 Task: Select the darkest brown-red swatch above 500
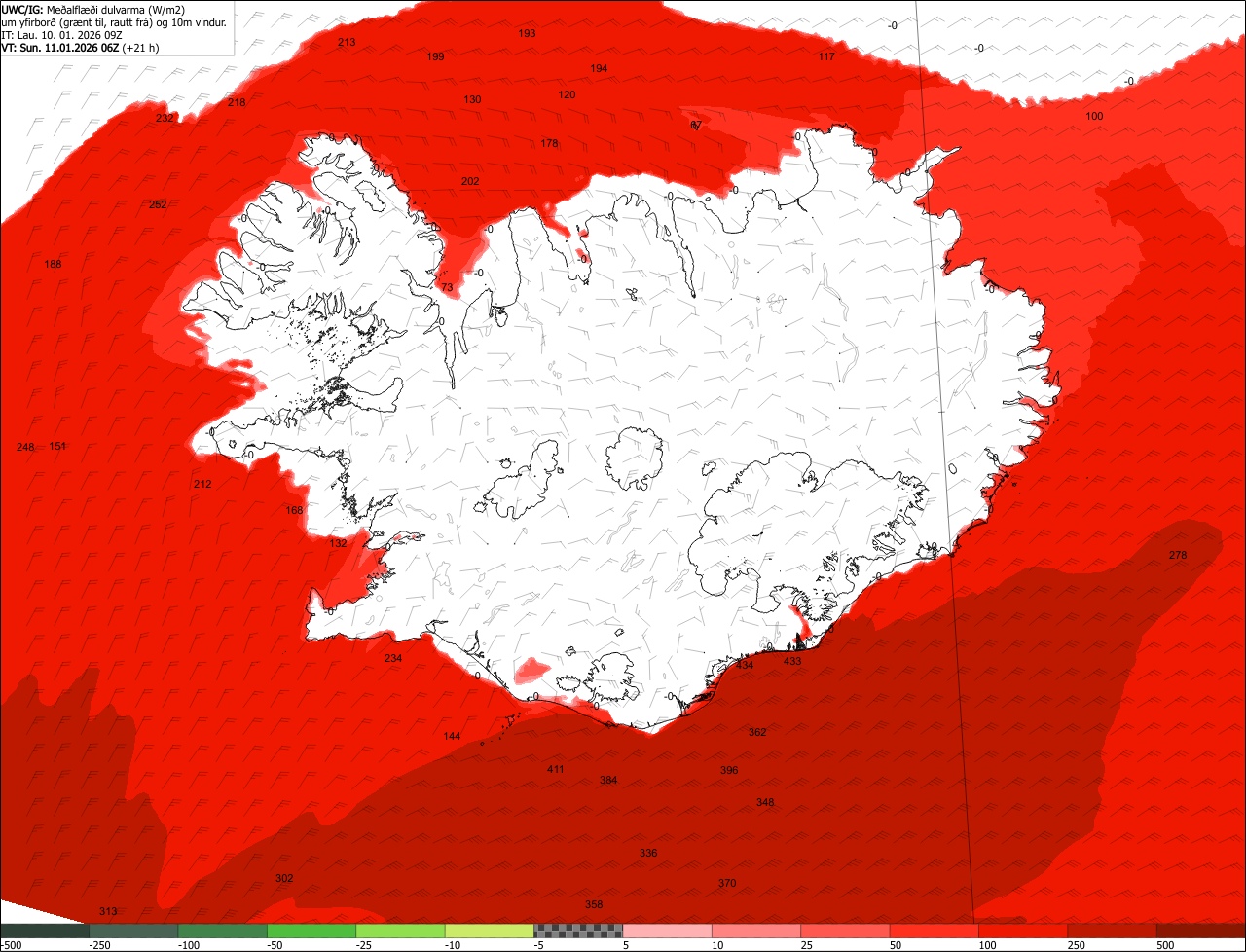[1201, 931]
